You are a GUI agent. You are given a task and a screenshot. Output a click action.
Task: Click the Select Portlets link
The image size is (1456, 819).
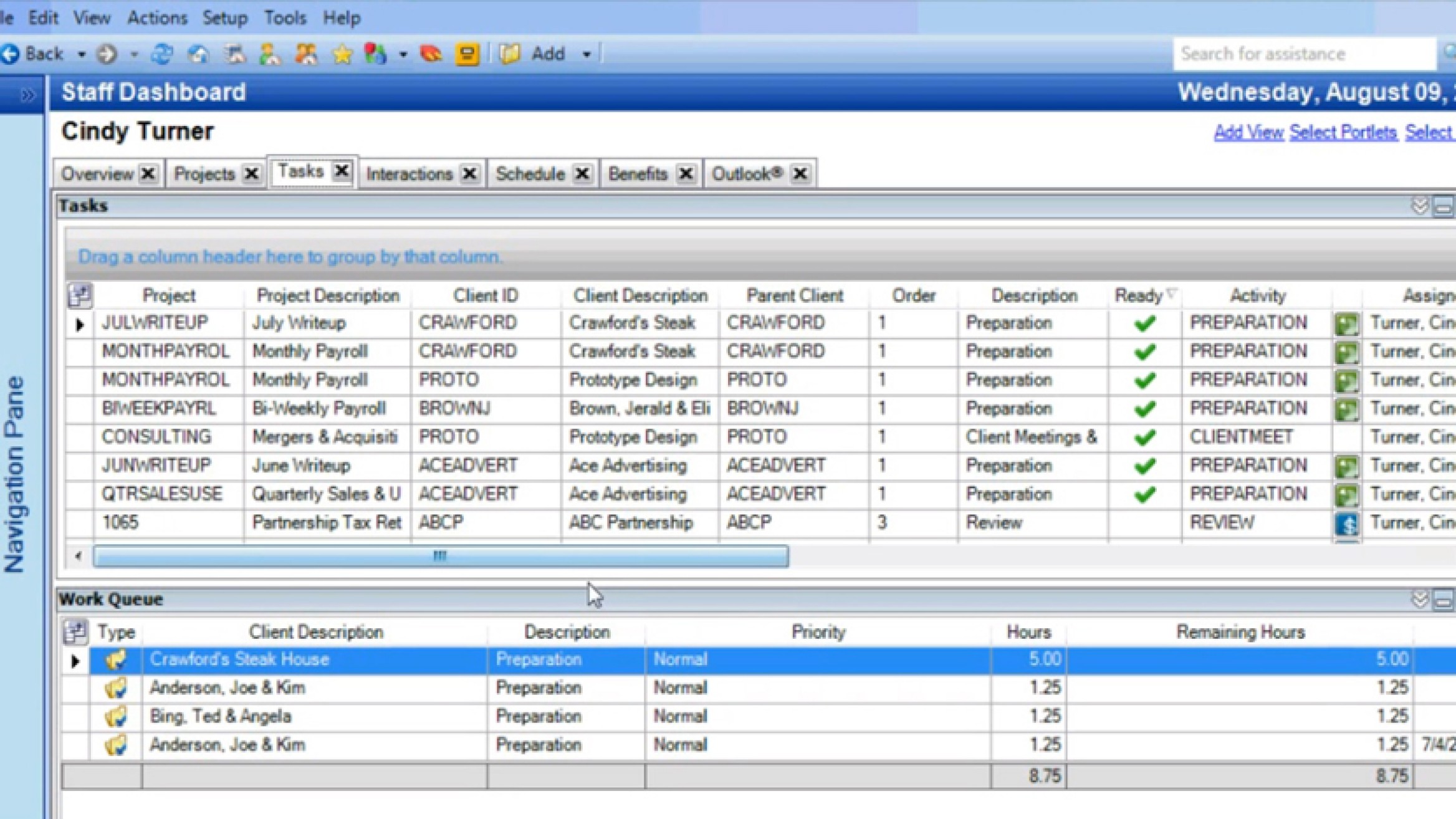[x=1344, y=132]
